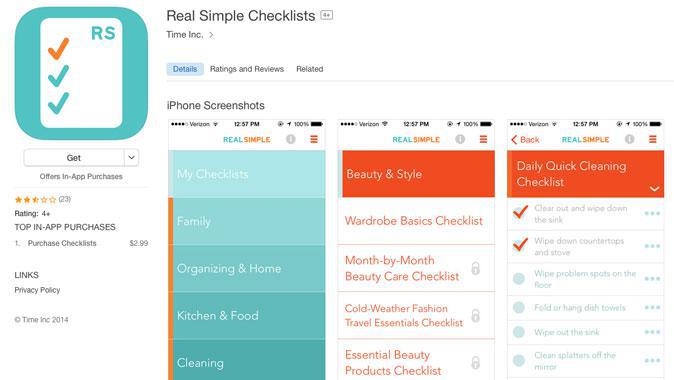Click lock icon beside Month-by-Month Beauty Care
Screen dimensions: 674x380
pos(475,269)
